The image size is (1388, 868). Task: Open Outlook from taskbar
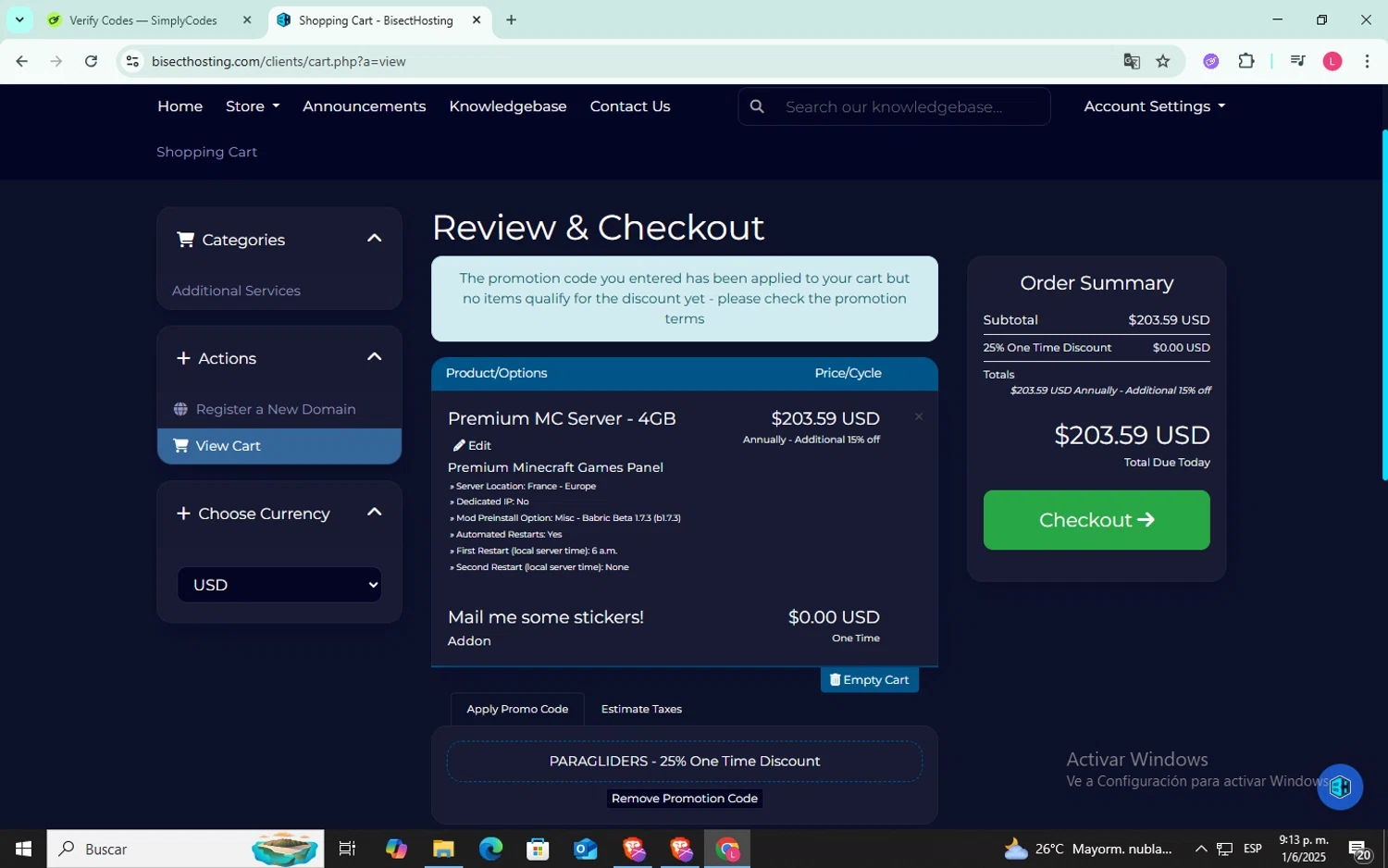click(x=585, y=849)
